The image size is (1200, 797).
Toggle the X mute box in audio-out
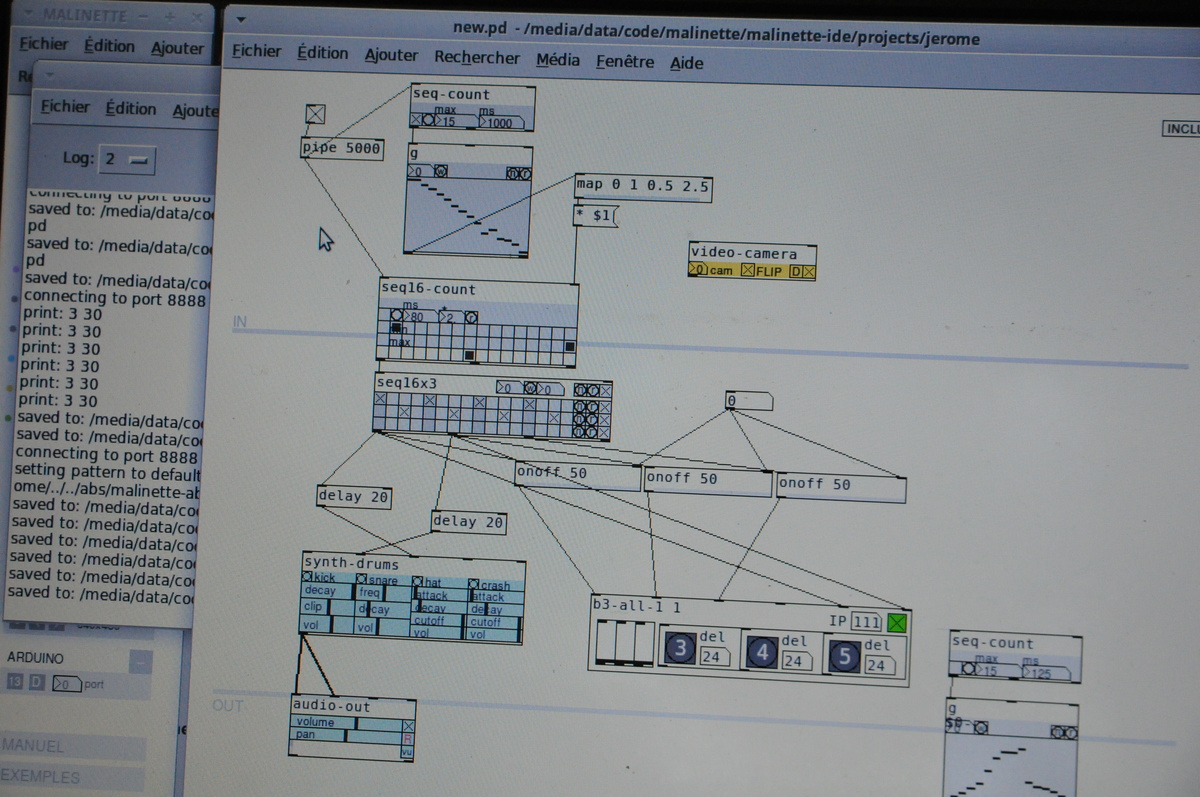407,726
